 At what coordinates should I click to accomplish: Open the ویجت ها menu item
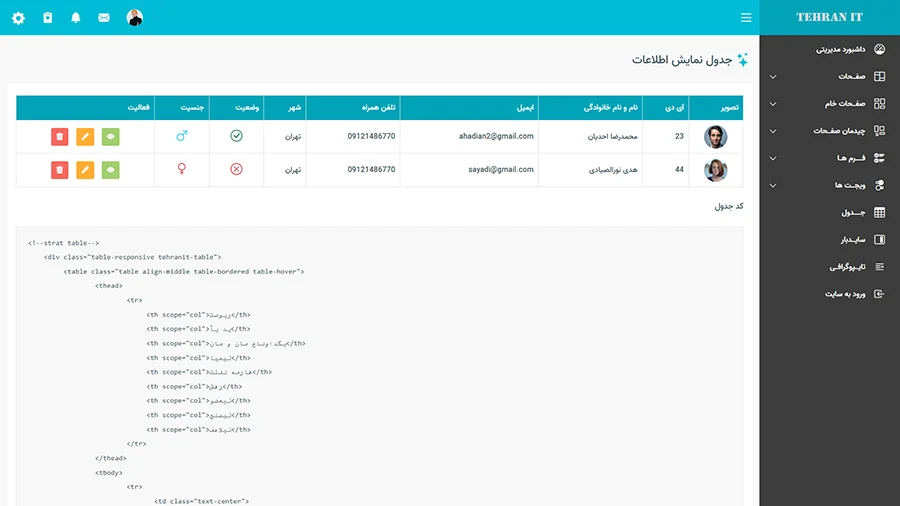pyautogui.click(x=850, y=185)
